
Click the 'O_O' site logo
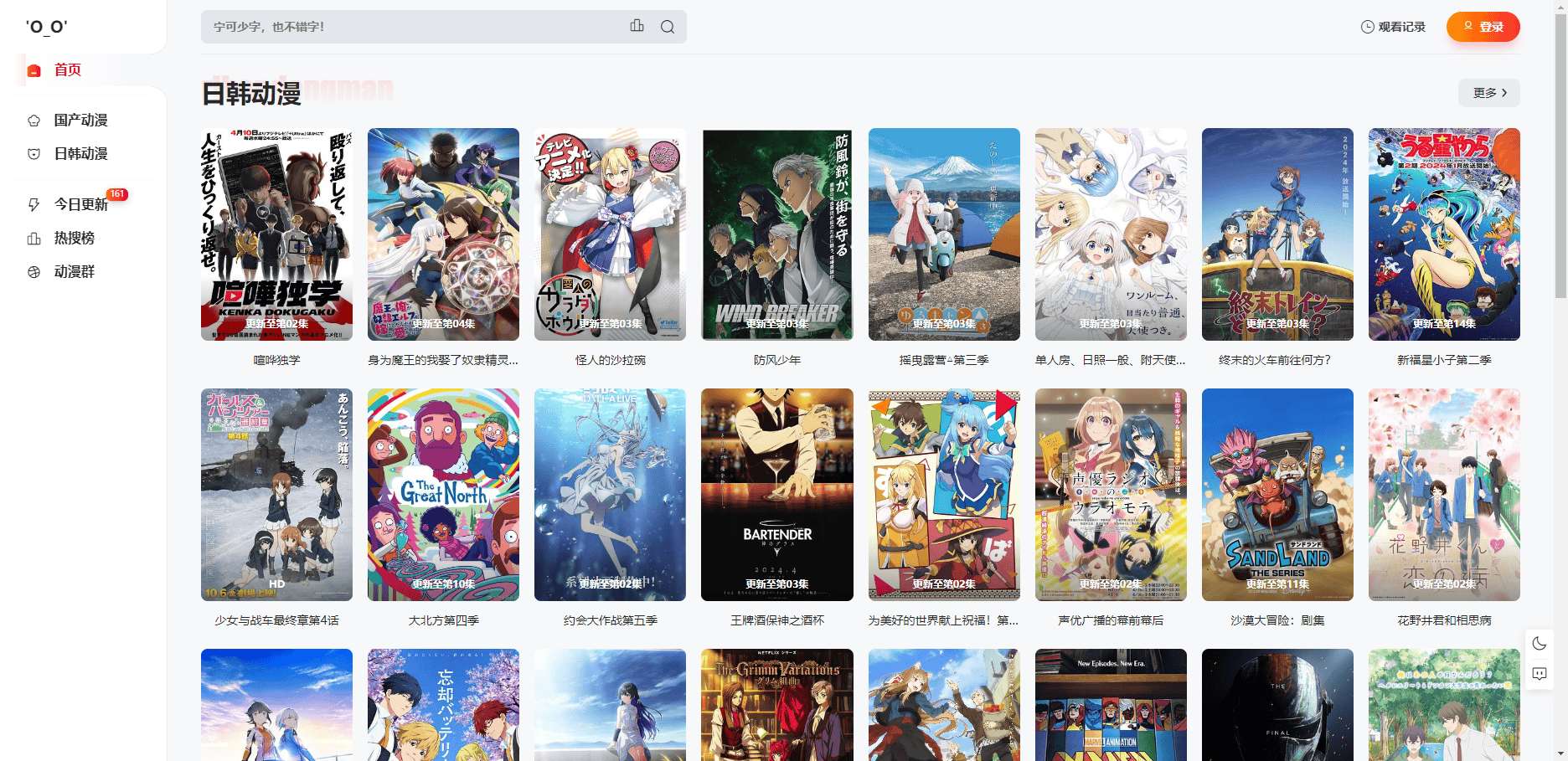tap(47, 27)
